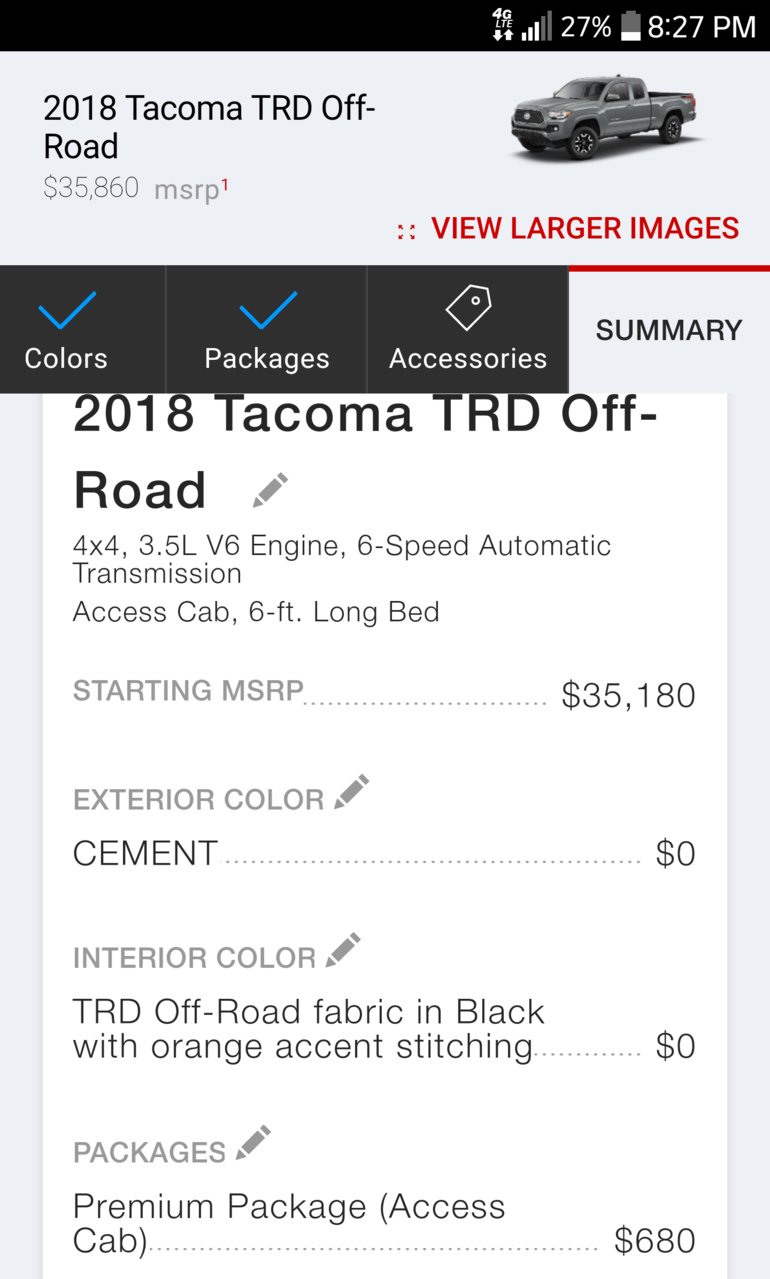Tap the expand icon beside View Larger Images
This screenshot has width=770, height=1279.
click(406, 231)
